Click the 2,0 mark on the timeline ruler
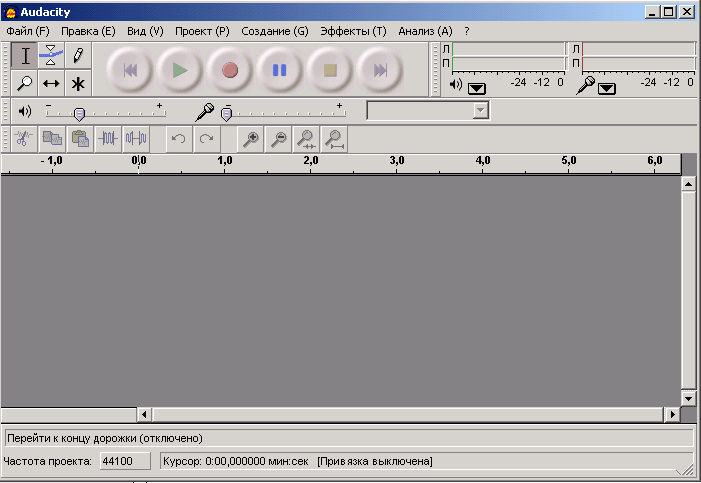Viewport: 701px width, 483px height. [311, 160]
